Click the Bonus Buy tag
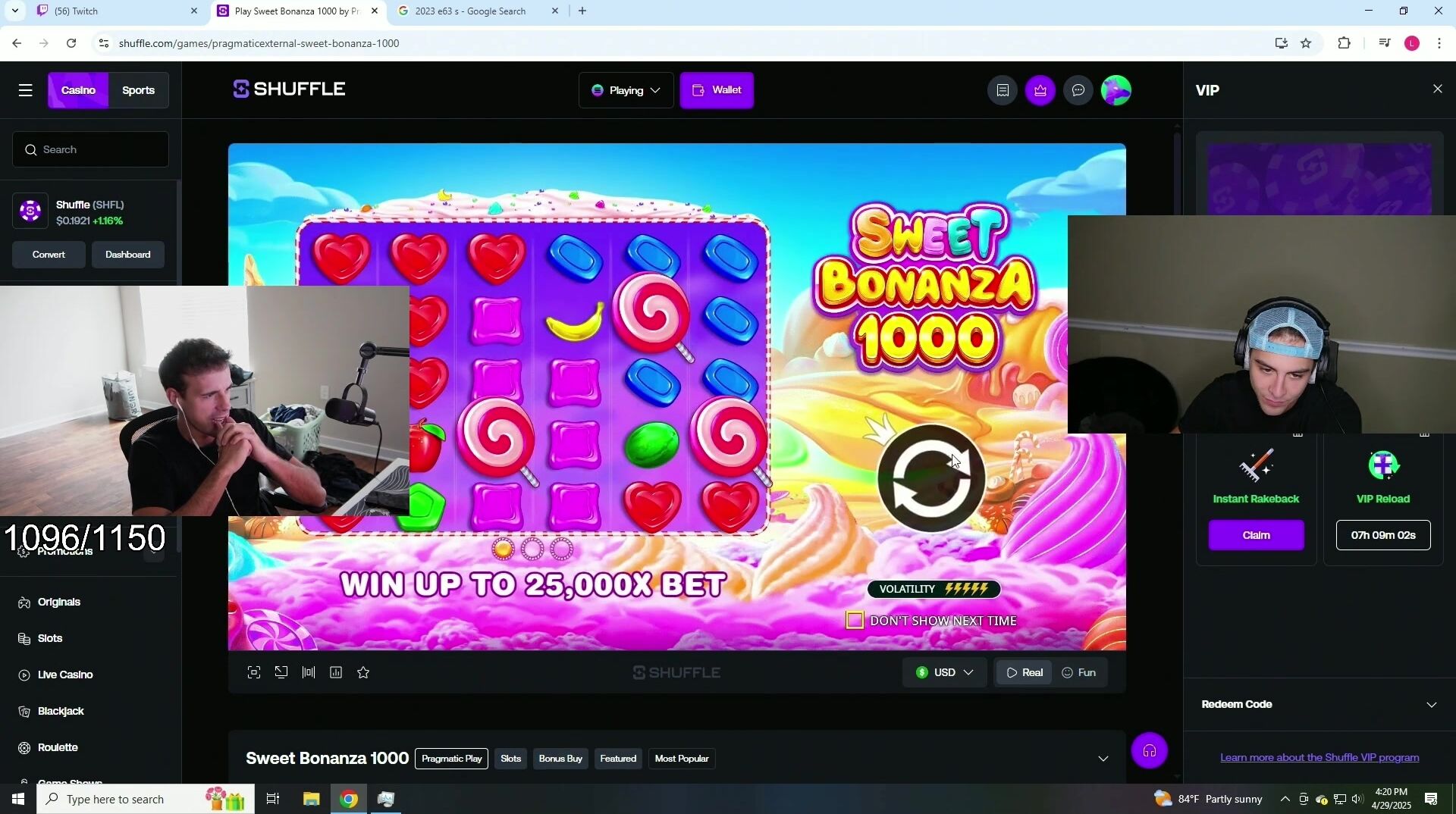 pos(560,759)
